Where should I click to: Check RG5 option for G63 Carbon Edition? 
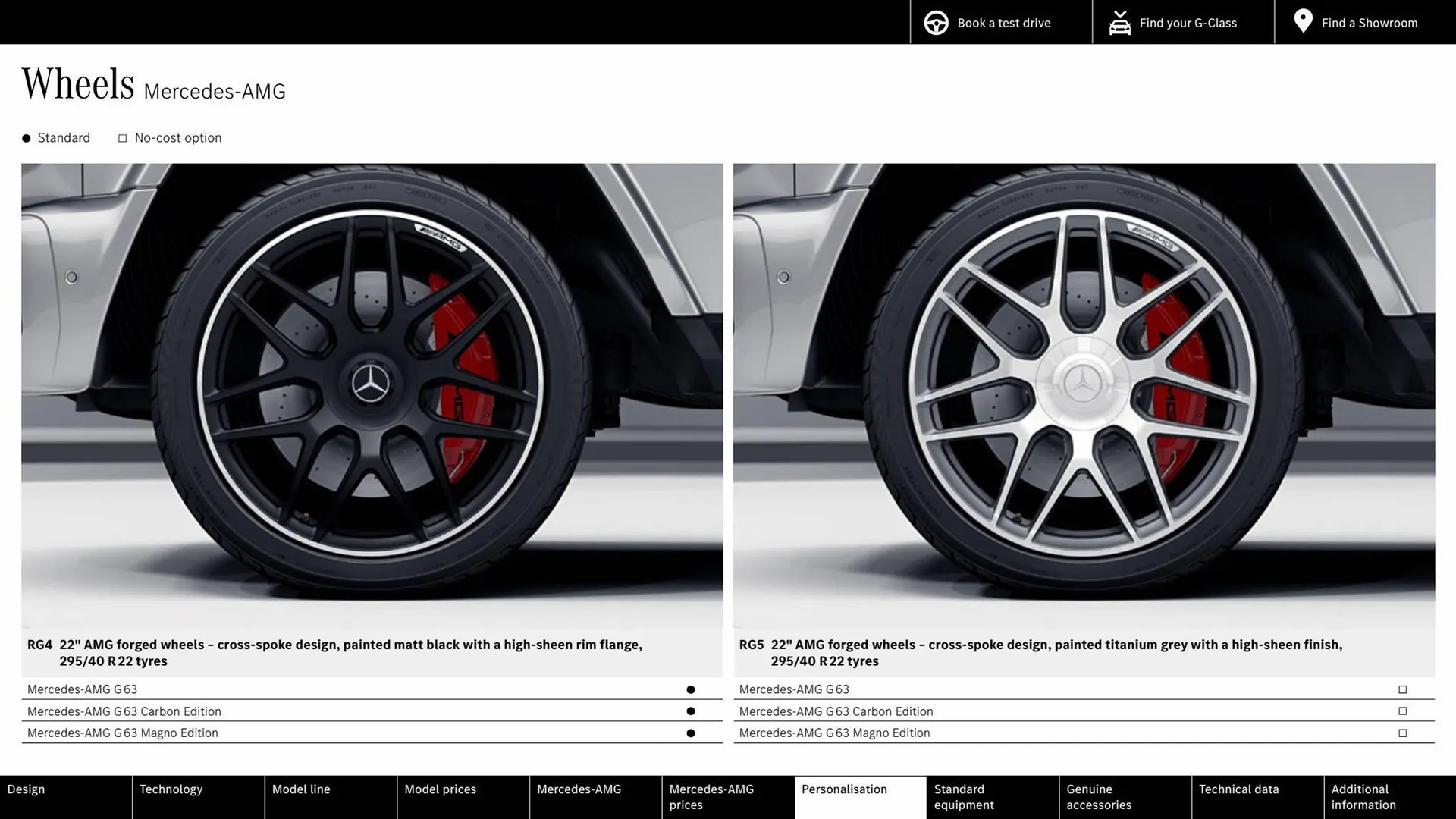(1401, 711)
